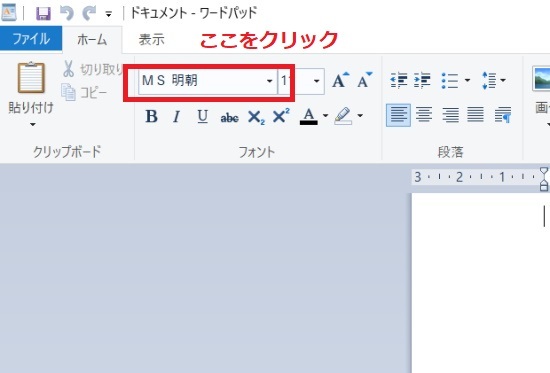Viewport: 550px width, 373px height.
Task: Toggle subscript X₂ formatting
Action: tap(256, 117)
